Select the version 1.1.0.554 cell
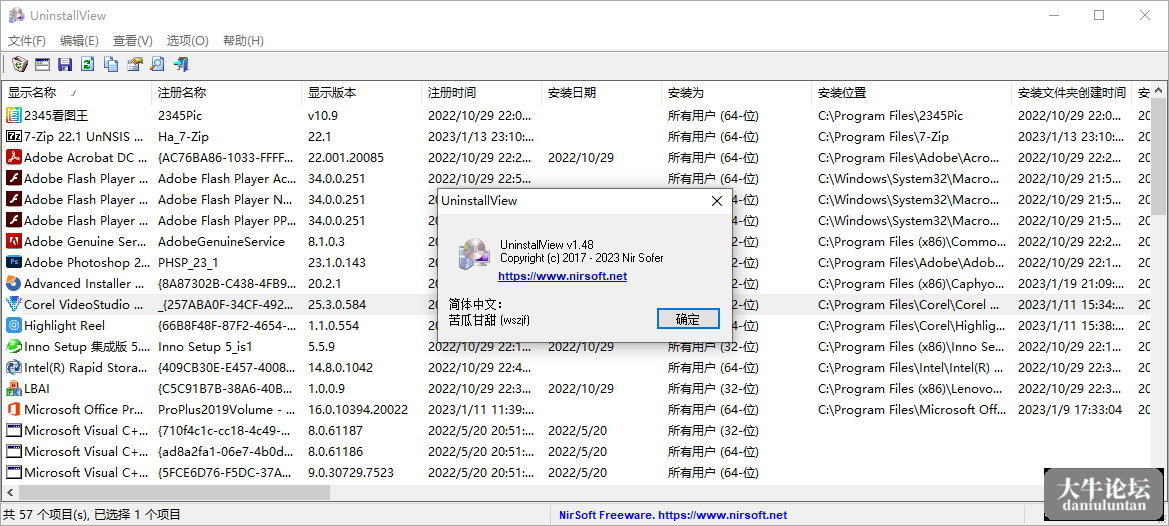Viewport: 1169px width, 526px height. pyautogui.click(x=333, y=326)
